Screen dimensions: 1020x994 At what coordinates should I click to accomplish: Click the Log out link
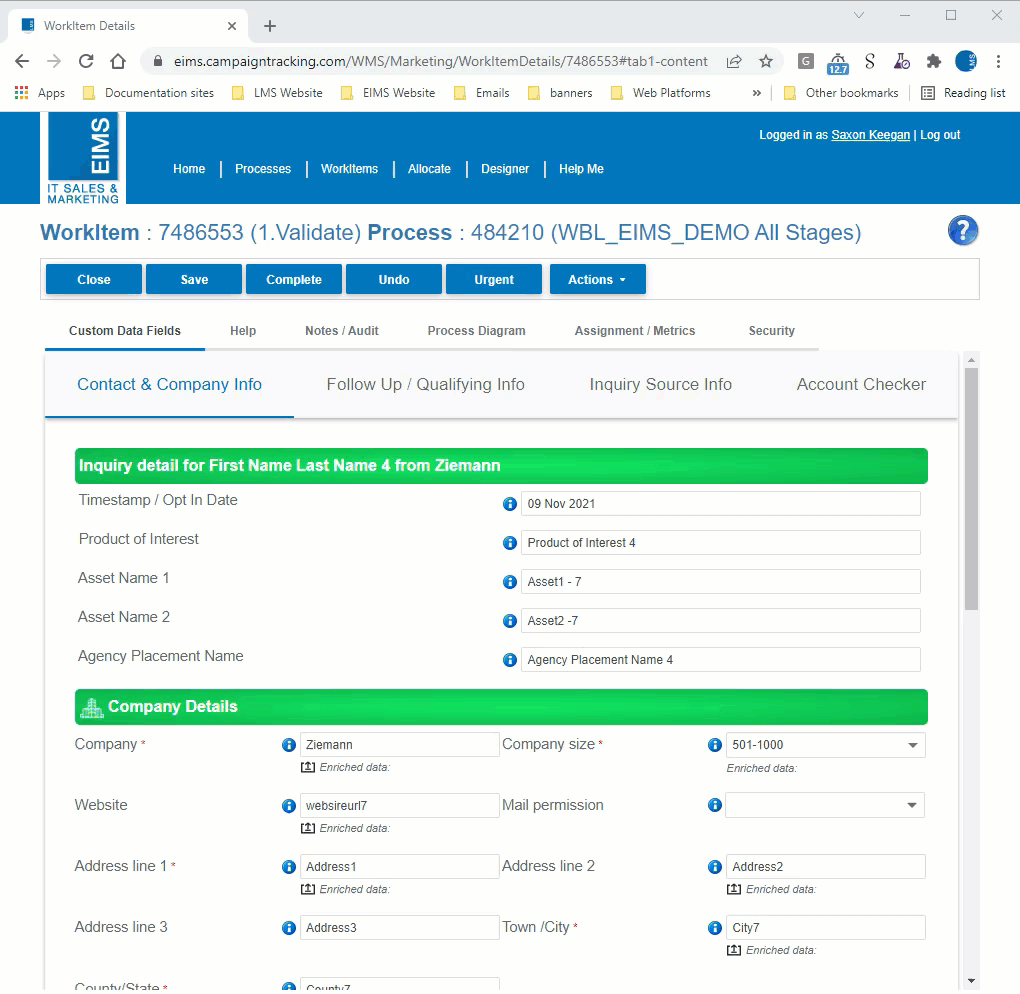point(940,135)
